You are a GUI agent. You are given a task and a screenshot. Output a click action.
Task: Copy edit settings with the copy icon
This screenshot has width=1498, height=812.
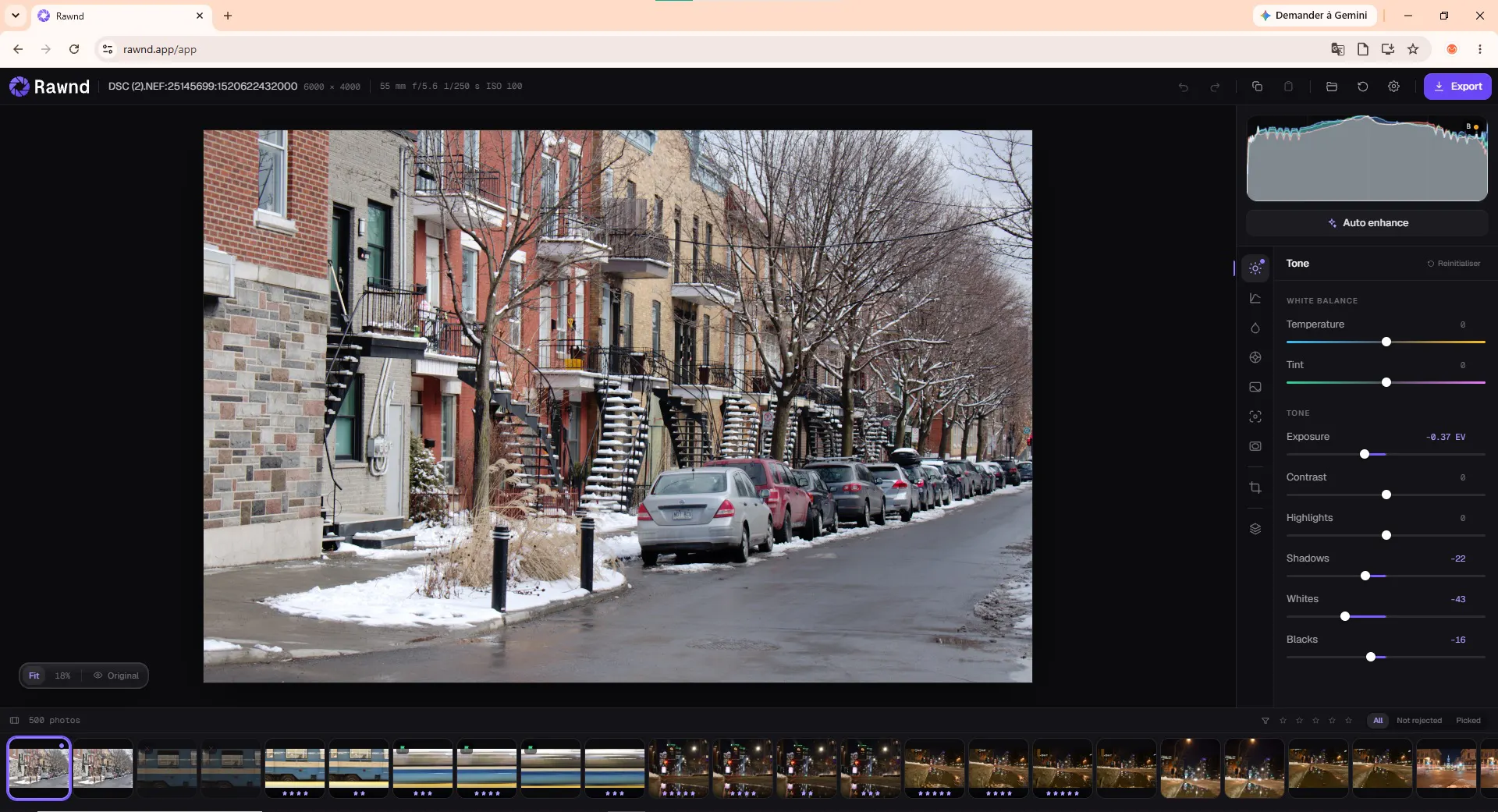(1257, 87)
